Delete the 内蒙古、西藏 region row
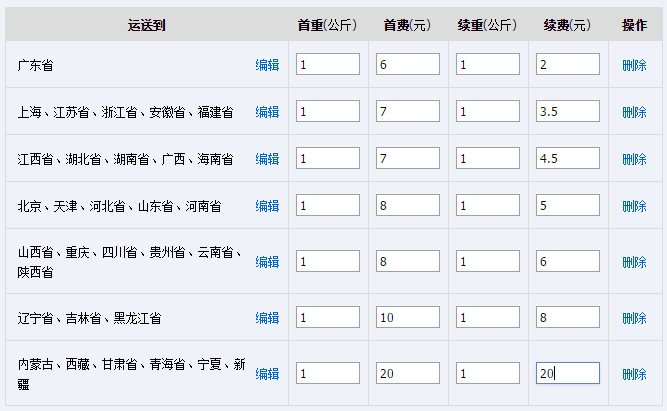Image resolution: width=667 pixels, height=411 pixels. 634,374
